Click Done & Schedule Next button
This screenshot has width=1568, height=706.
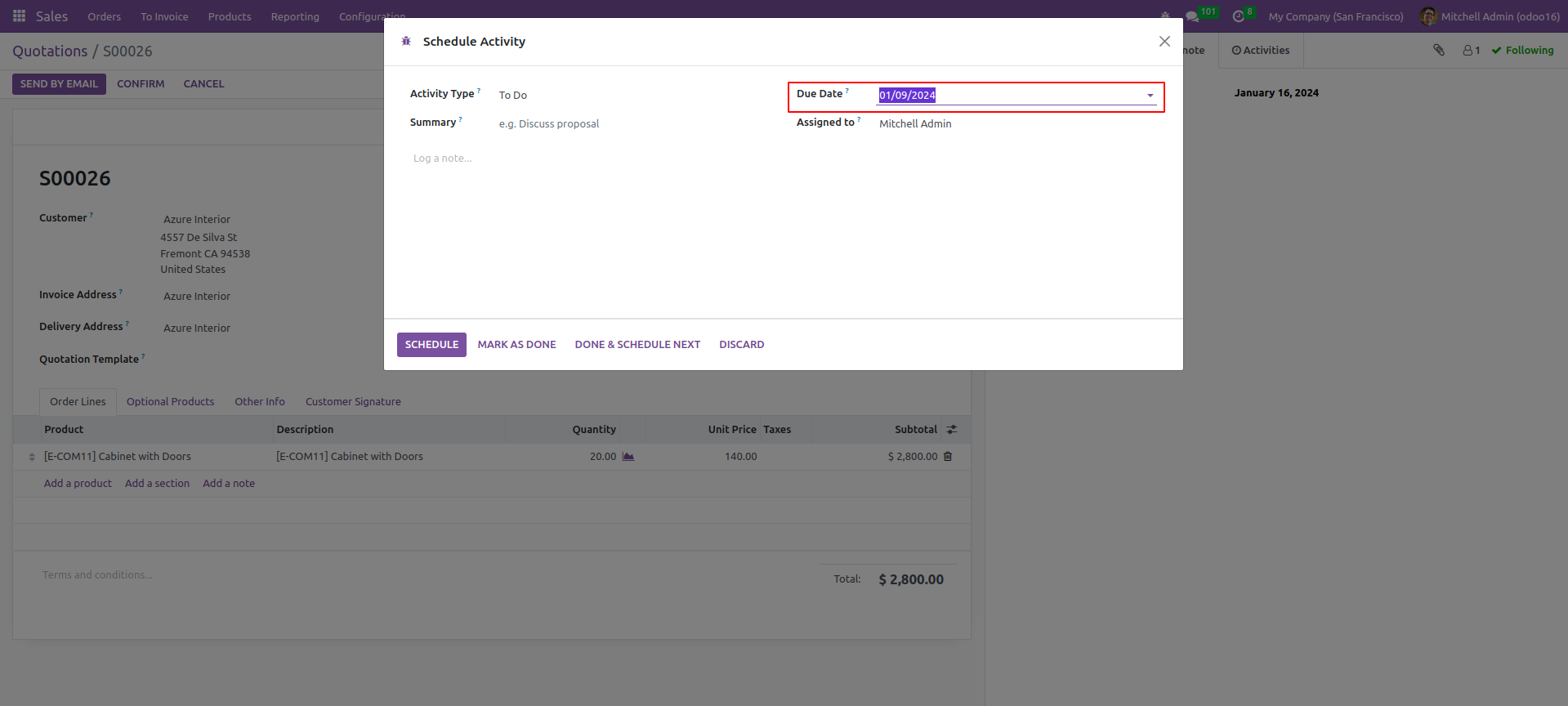(637, 345)
